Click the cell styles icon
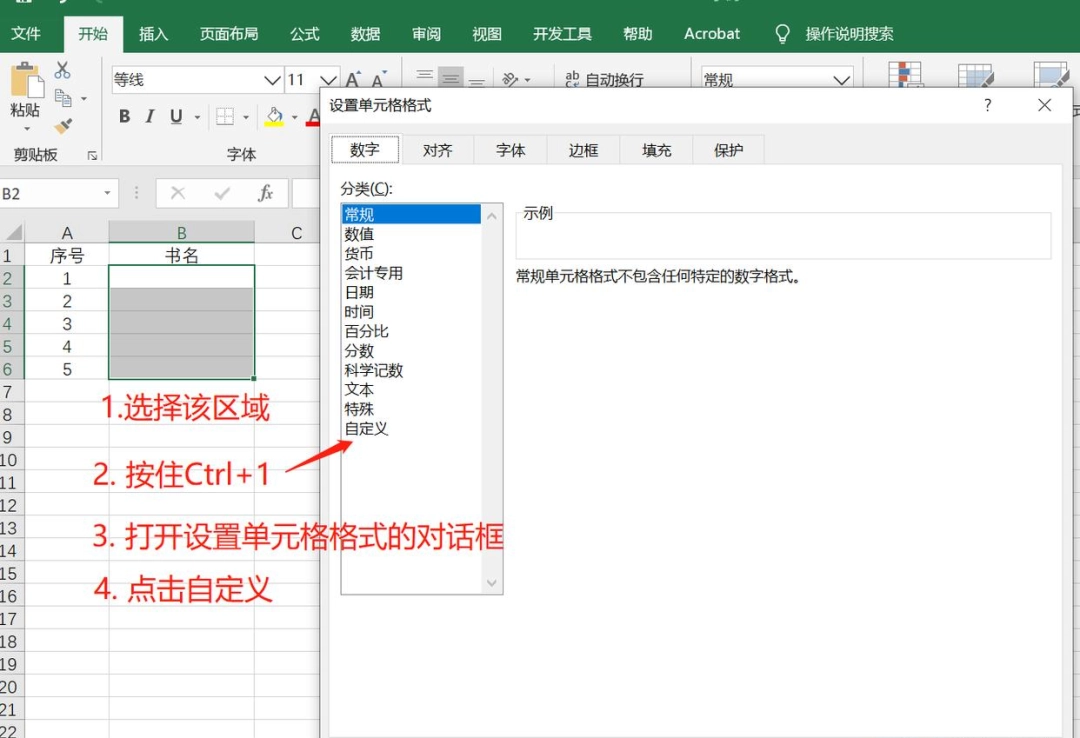Screen dimensions: 1080x738 click(1051, 74)
